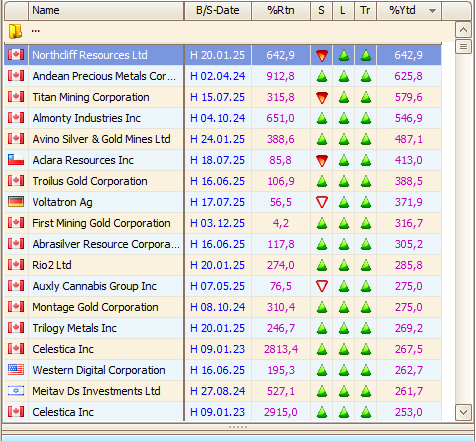Image resolution: width=476 pixels, height=441 pixels.
Task: Select Aclara Resources Inc name
Action: point(83,160)
